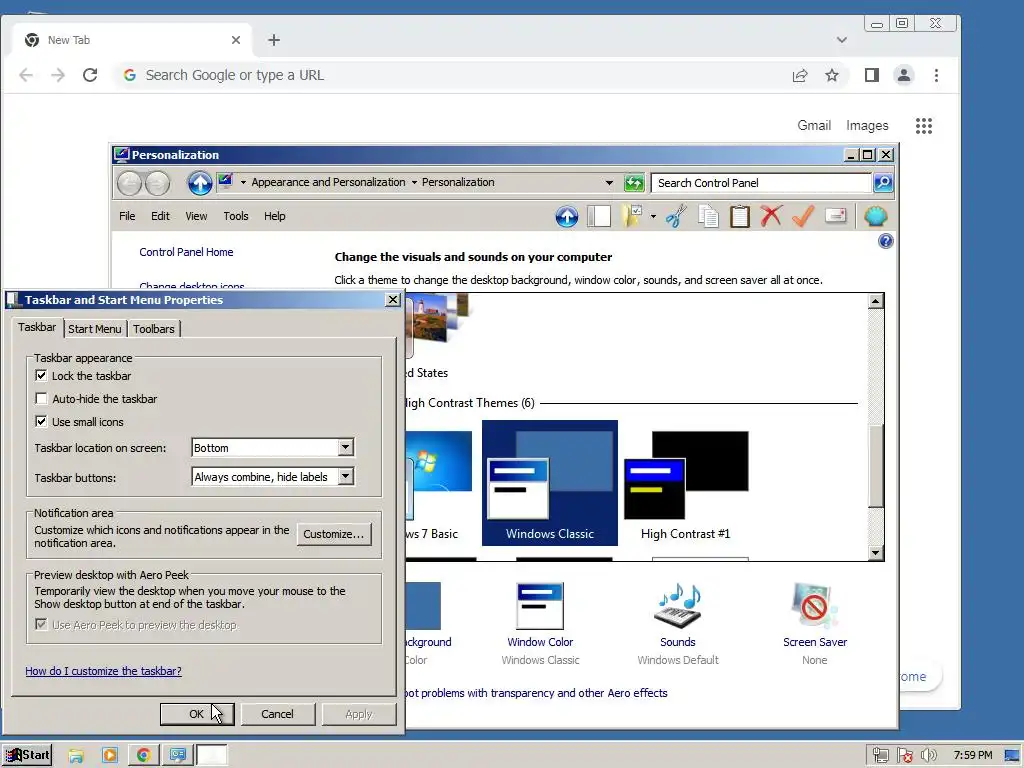Open the Gmail link in Chrome
The image size is (1024, 768).
coord(814,125)
